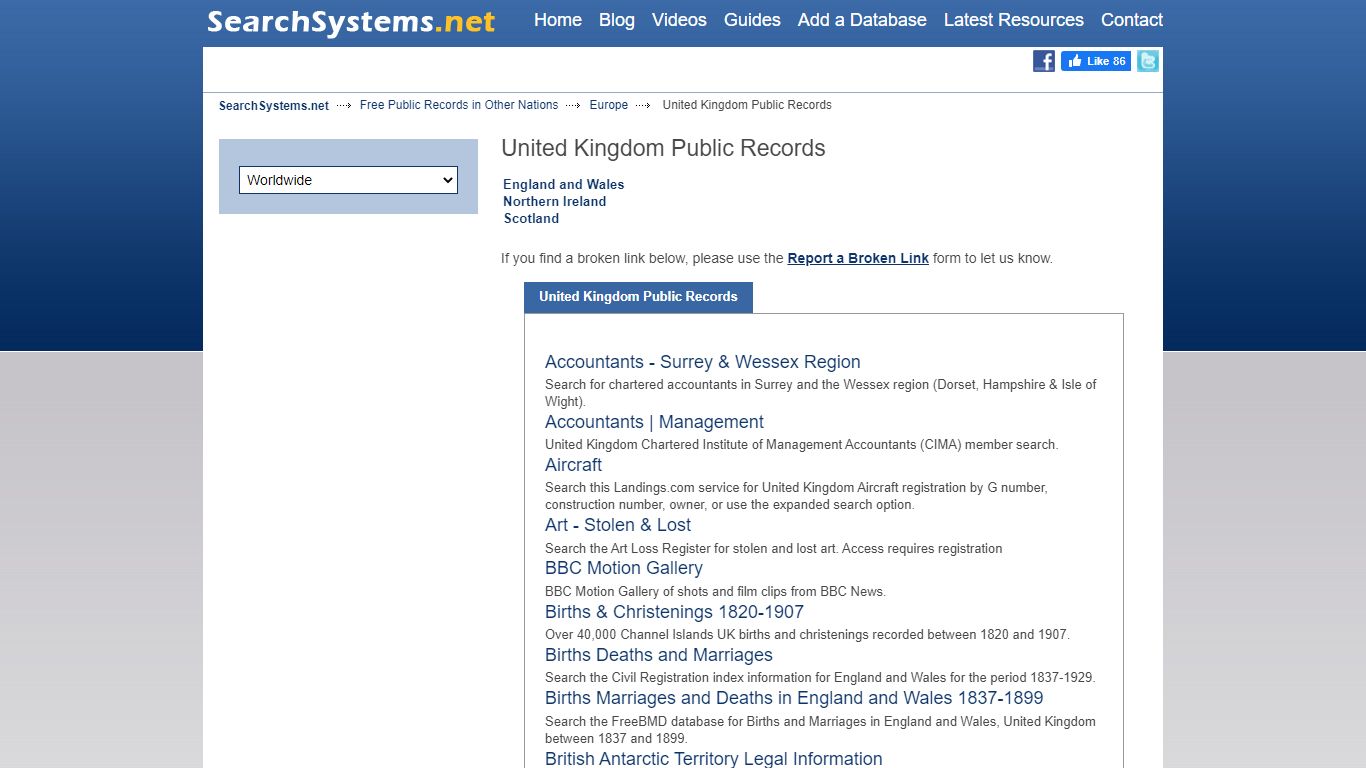Open the Blog menu item

point(617,20)
